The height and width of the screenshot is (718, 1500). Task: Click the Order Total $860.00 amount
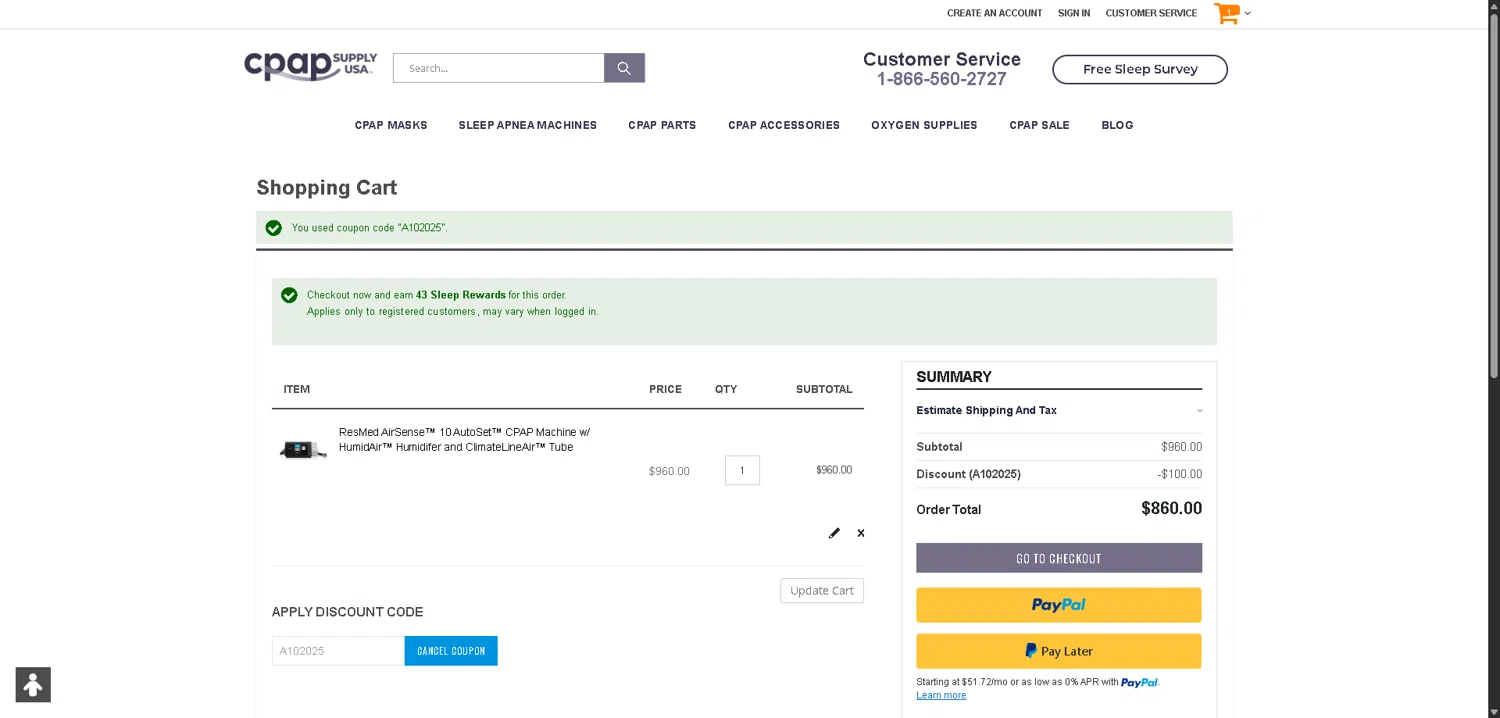coord(1171,508)
